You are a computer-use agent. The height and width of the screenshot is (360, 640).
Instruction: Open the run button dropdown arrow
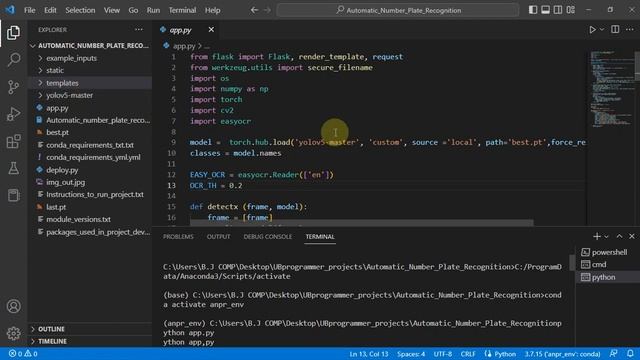pos(602,30)
